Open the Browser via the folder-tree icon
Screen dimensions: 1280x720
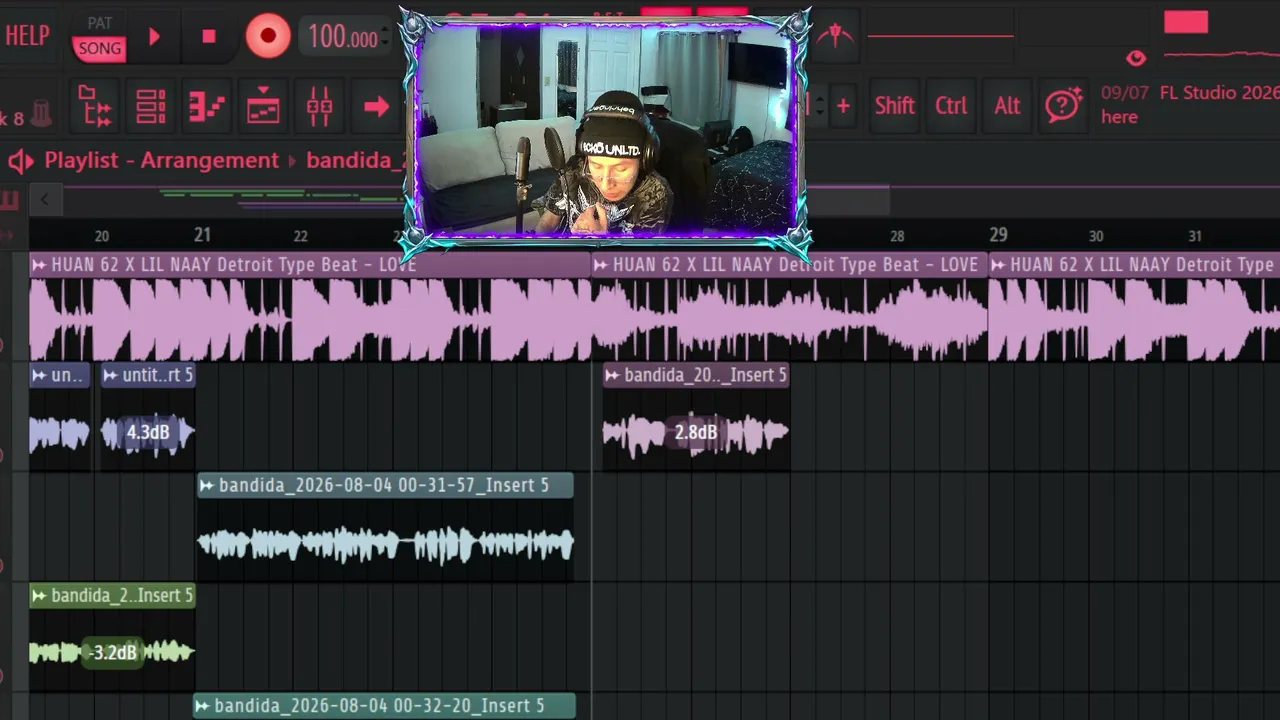coord(95,106)
